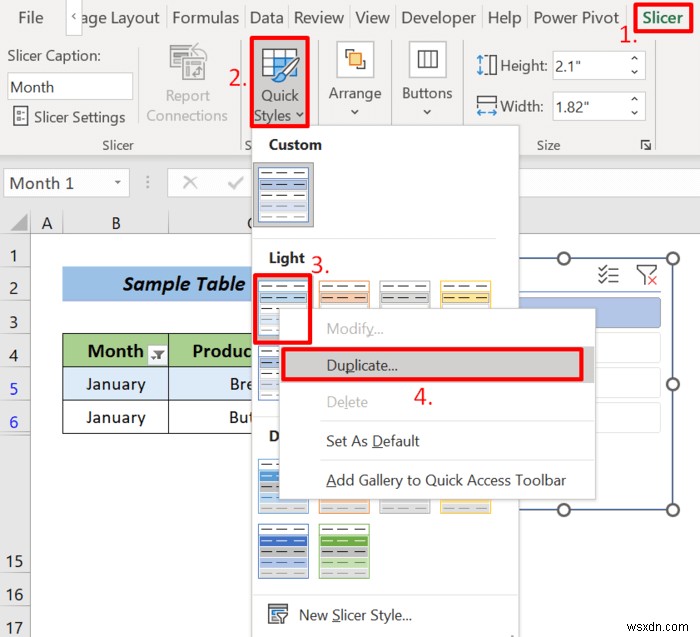Screen dimensions: 700x637
Task: Open the Month column filter dropdown
Action: tap(157, 354)
